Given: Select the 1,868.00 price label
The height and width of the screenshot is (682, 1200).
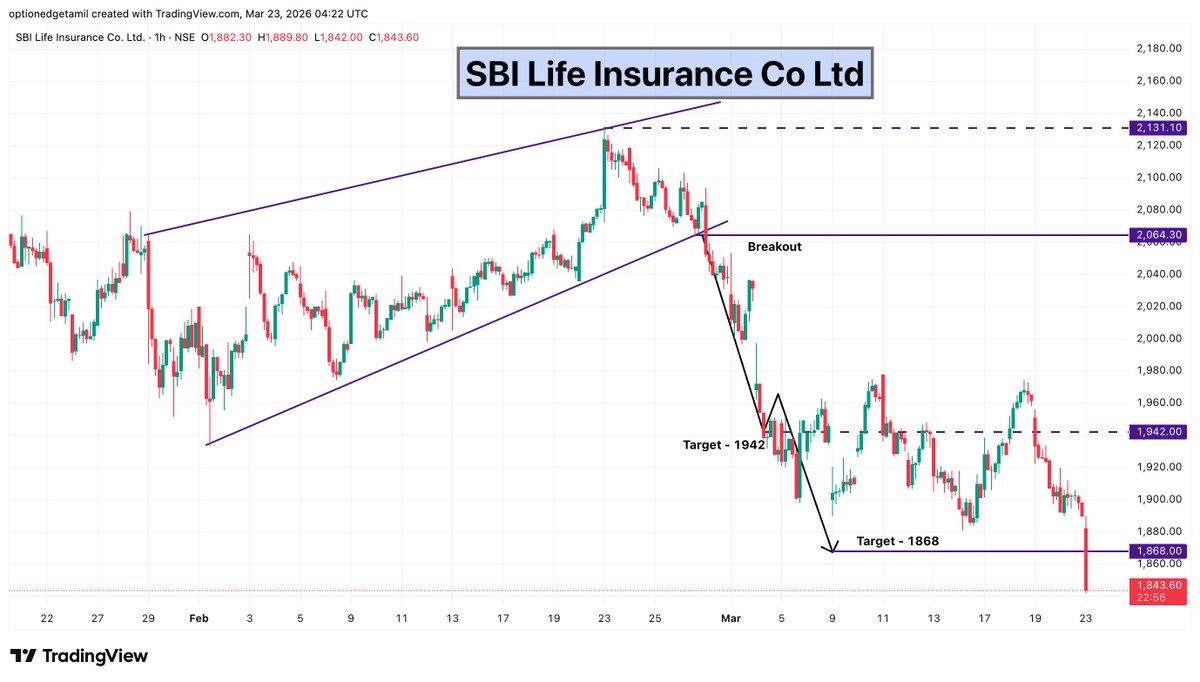Looking at the screenshot, I should coord(1158,551).
